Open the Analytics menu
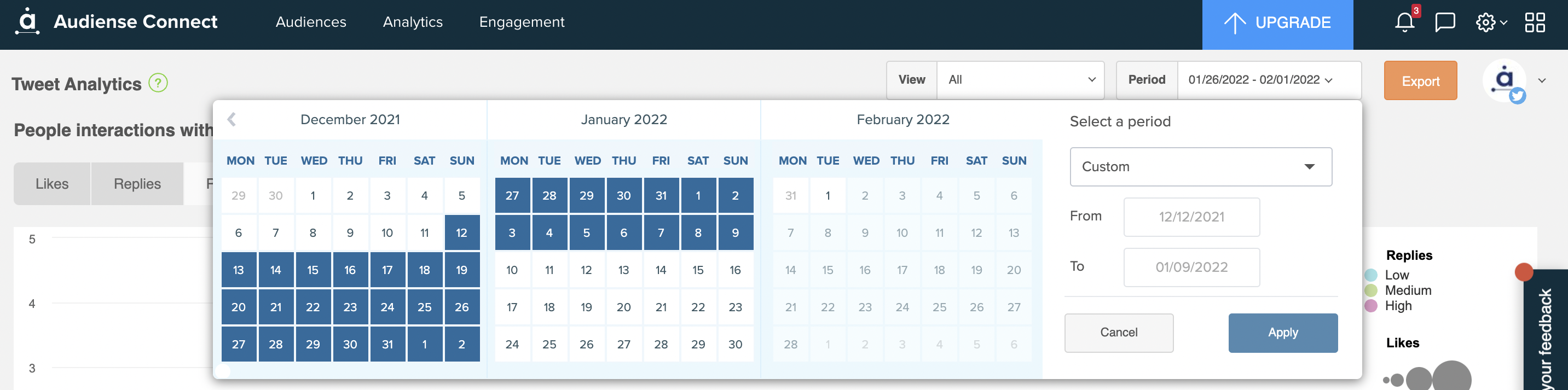The width and height of the screenshot is (1568, 390). [413, 22]
